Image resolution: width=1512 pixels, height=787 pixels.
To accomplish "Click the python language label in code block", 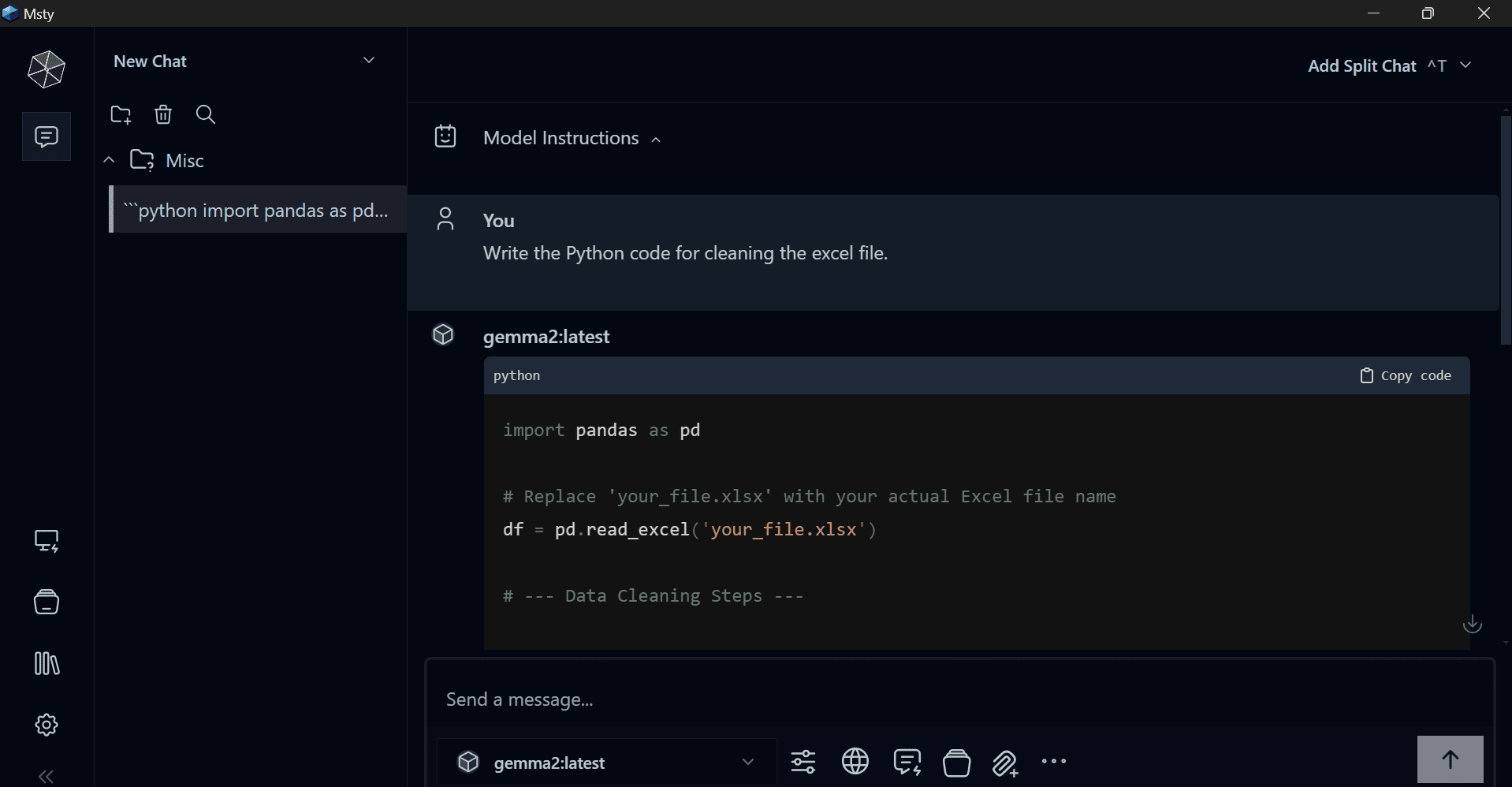I will (516, 375).
